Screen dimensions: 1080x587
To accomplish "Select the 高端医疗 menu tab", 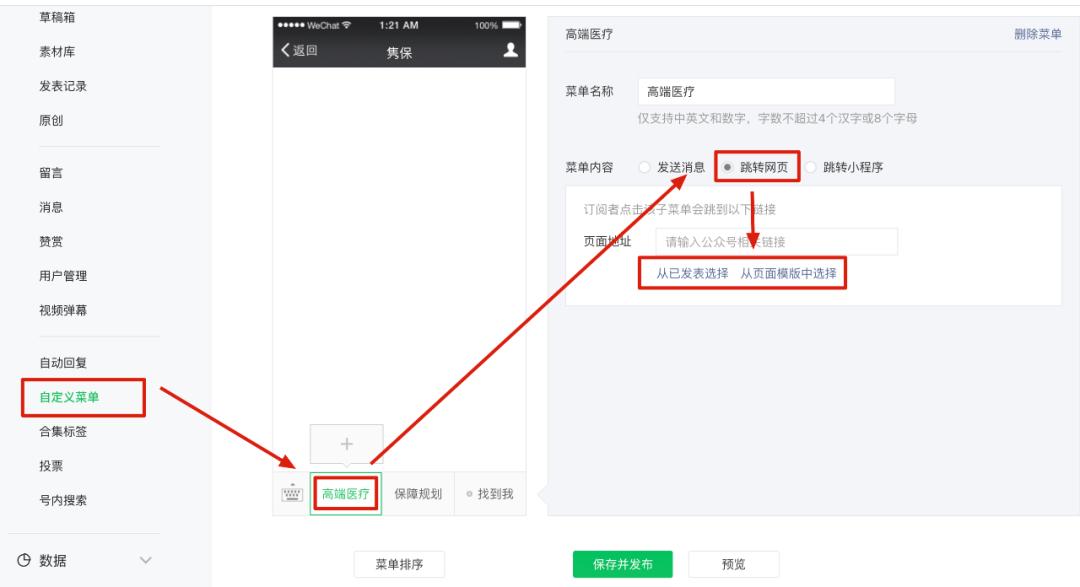I will 347,491.
